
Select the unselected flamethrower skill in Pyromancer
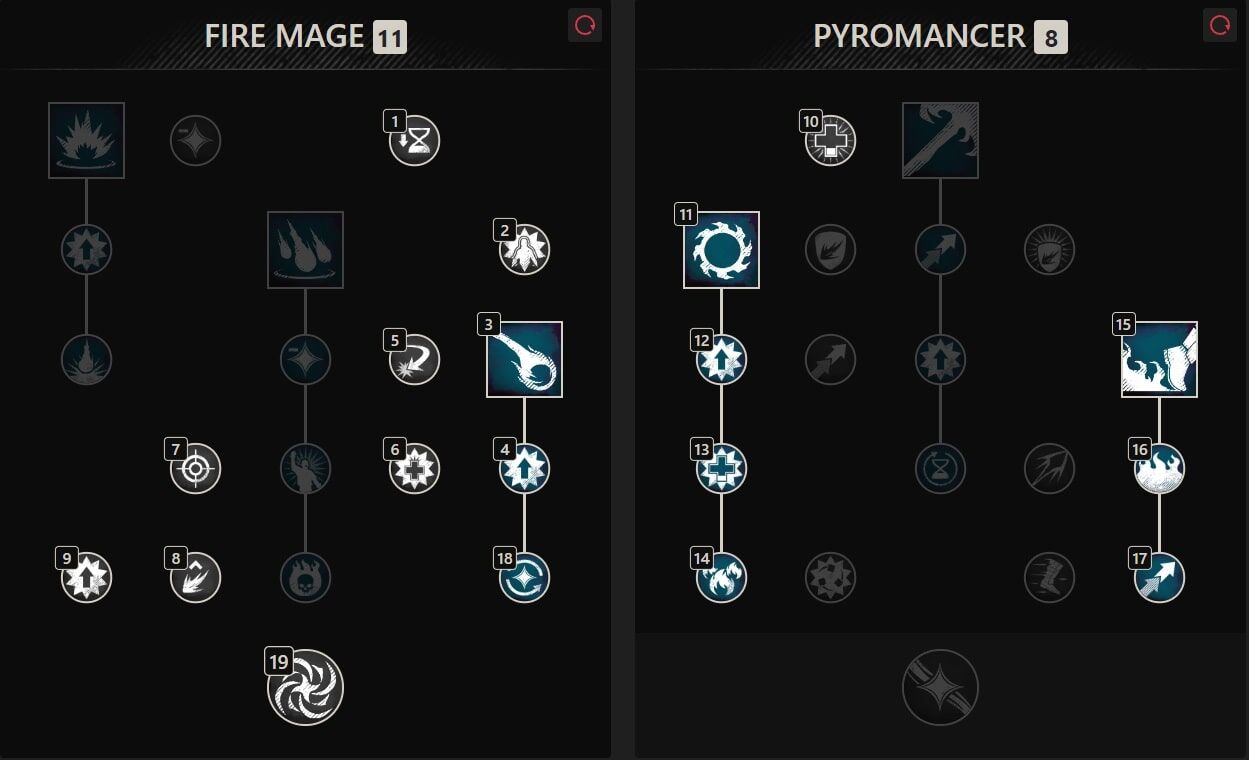point(940,140)
